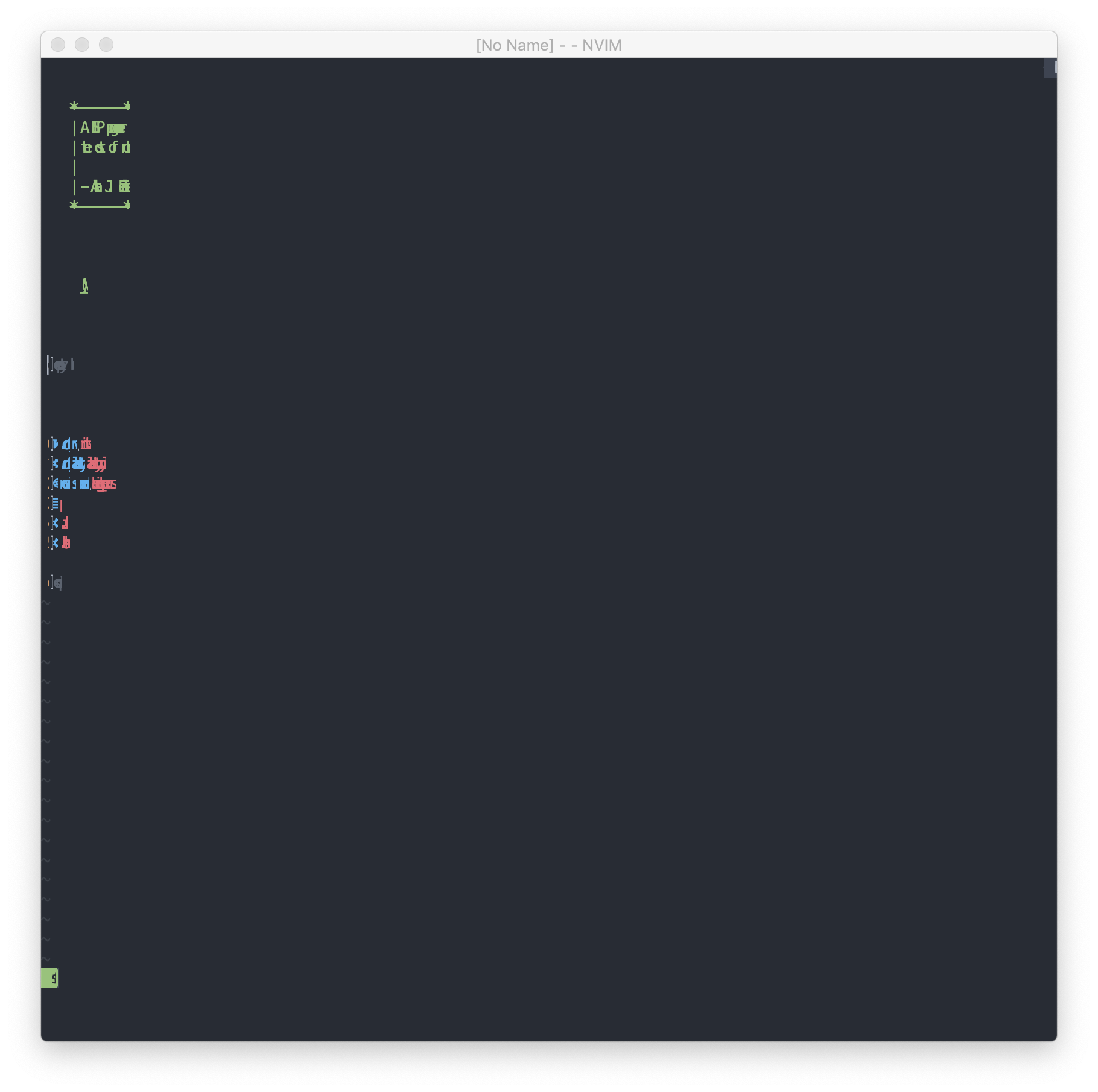Click the scrollbar marker at the editor's top-right corner
The image size is (1098, 1092).
(x=1050, y=68)
